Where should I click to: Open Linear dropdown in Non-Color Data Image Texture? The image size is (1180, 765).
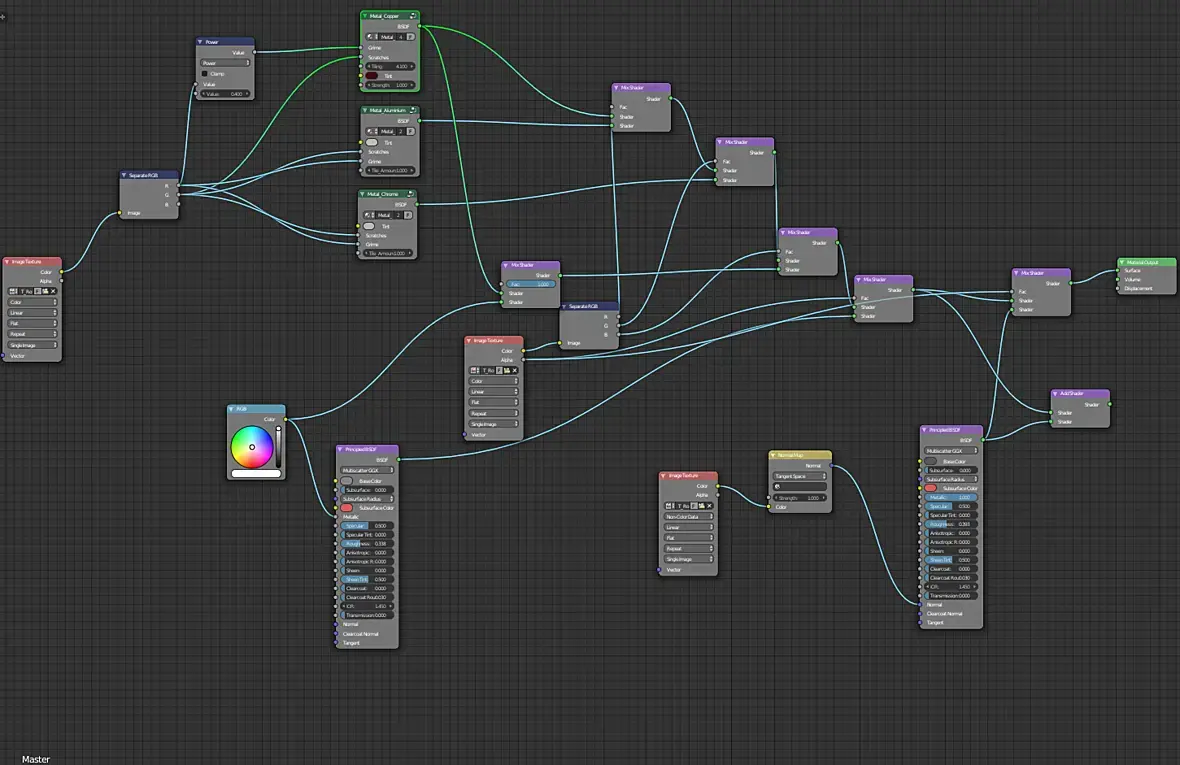coord(688,527)
